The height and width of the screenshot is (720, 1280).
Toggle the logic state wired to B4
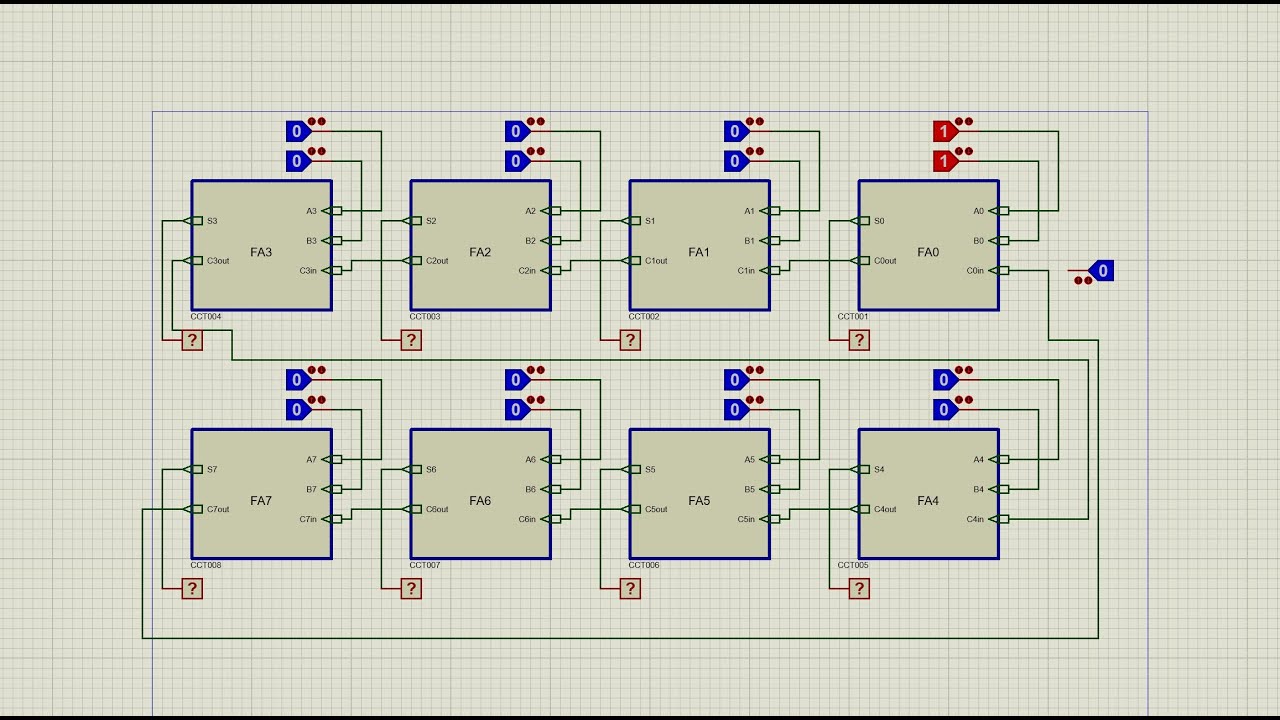(x=945, y=410)
